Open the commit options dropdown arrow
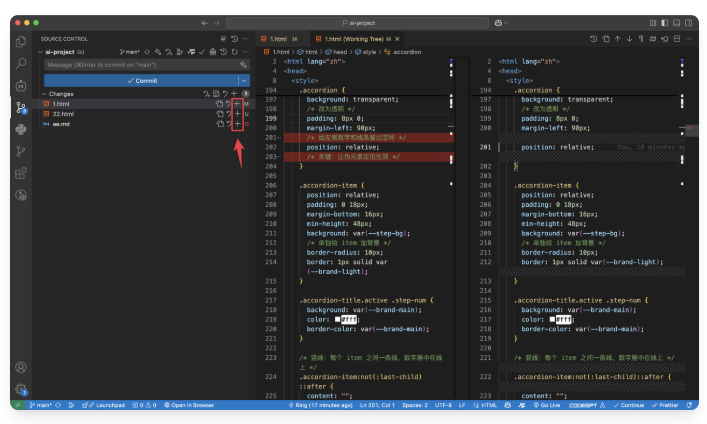707x424 pixels. tap(244, 80)
